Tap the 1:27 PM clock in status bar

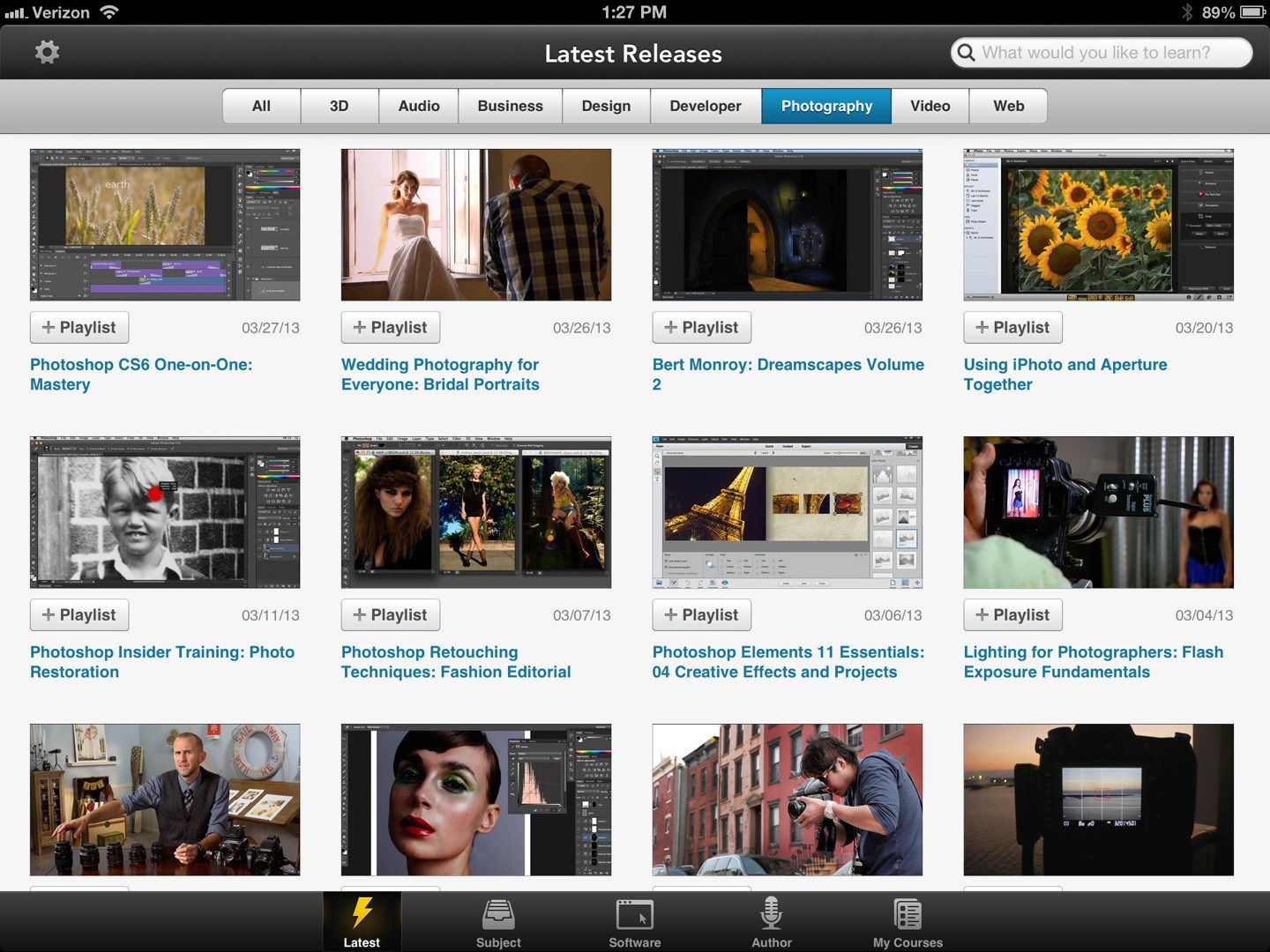[634, 12]
